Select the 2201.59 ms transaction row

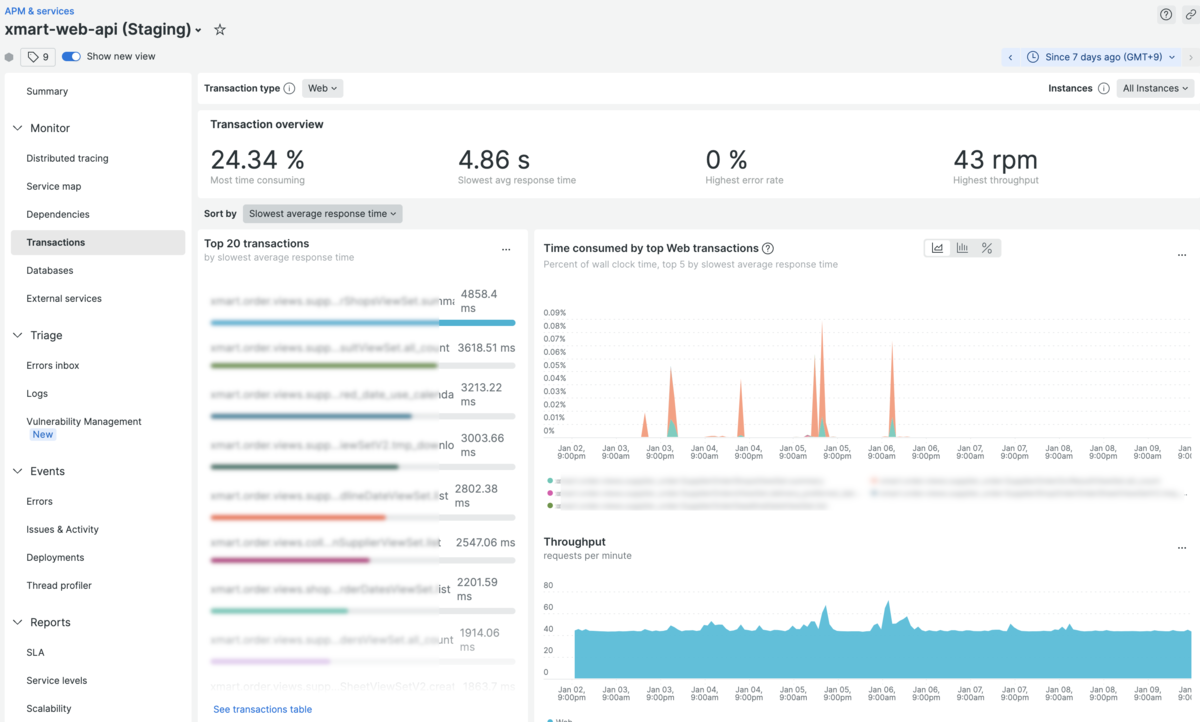pyautogui.click(x=362, y=595)
